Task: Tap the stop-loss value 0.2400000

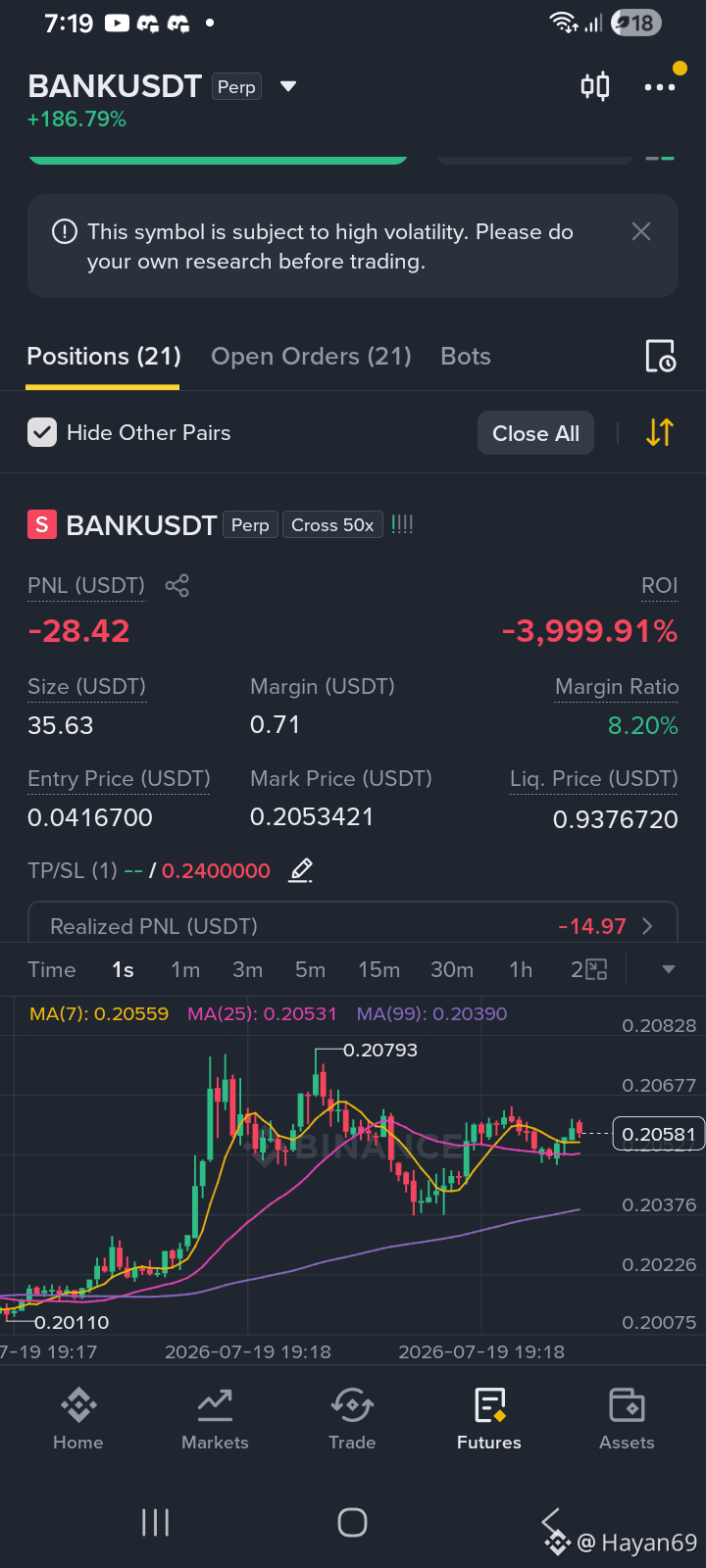Action: (x=216, y=871)
